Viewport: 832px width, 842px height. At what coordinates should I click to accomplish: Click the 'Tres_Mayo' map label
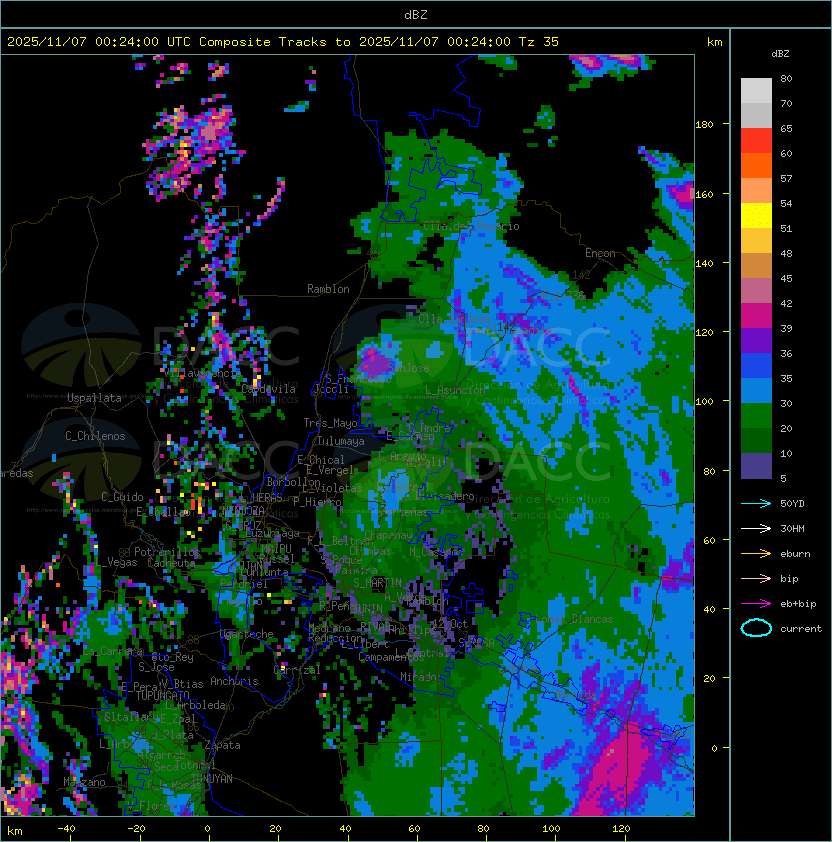click(330, 423)
